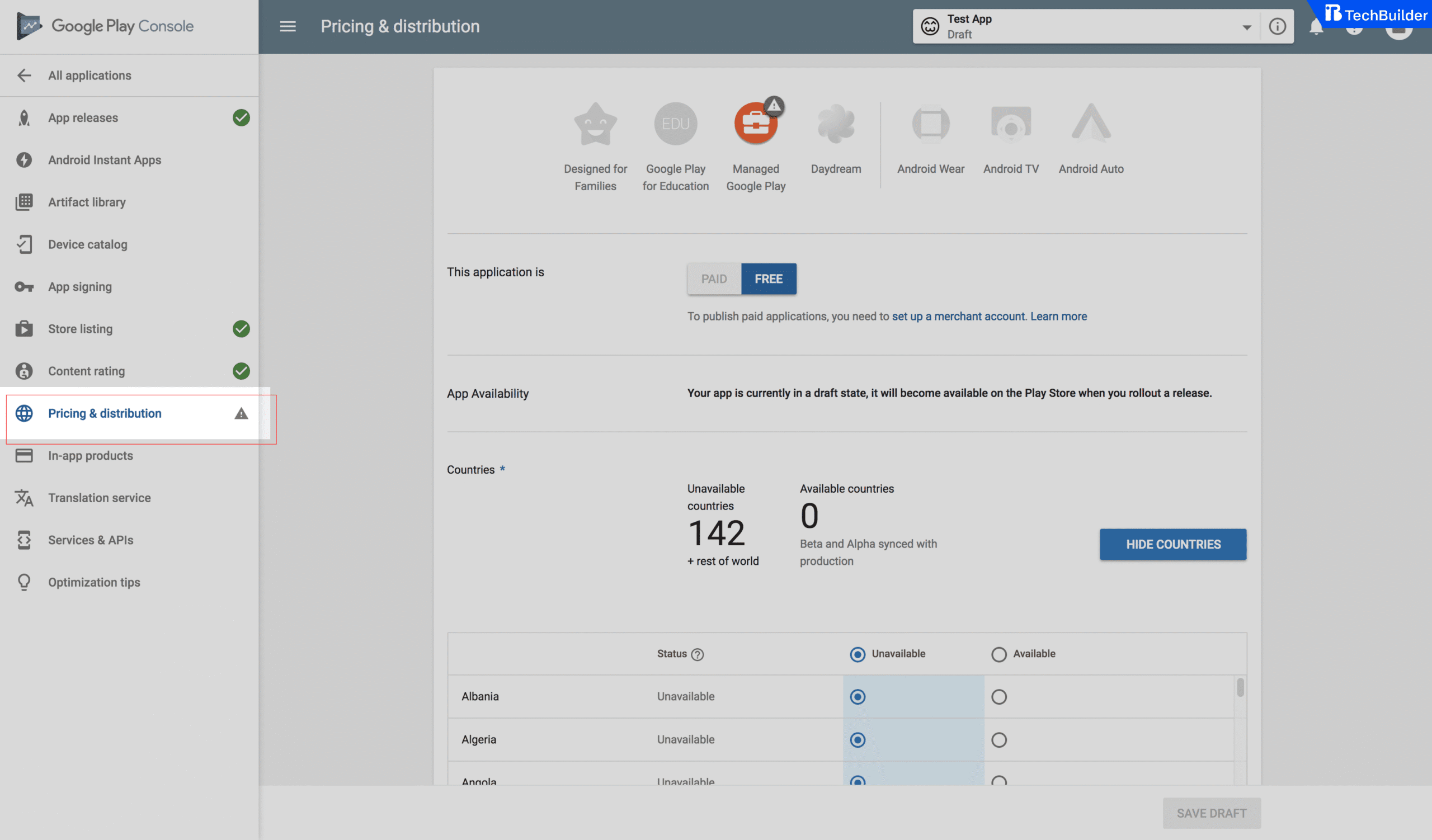
Task: Switch to the FREE pricing tab
Action: (x=768, y=279)
